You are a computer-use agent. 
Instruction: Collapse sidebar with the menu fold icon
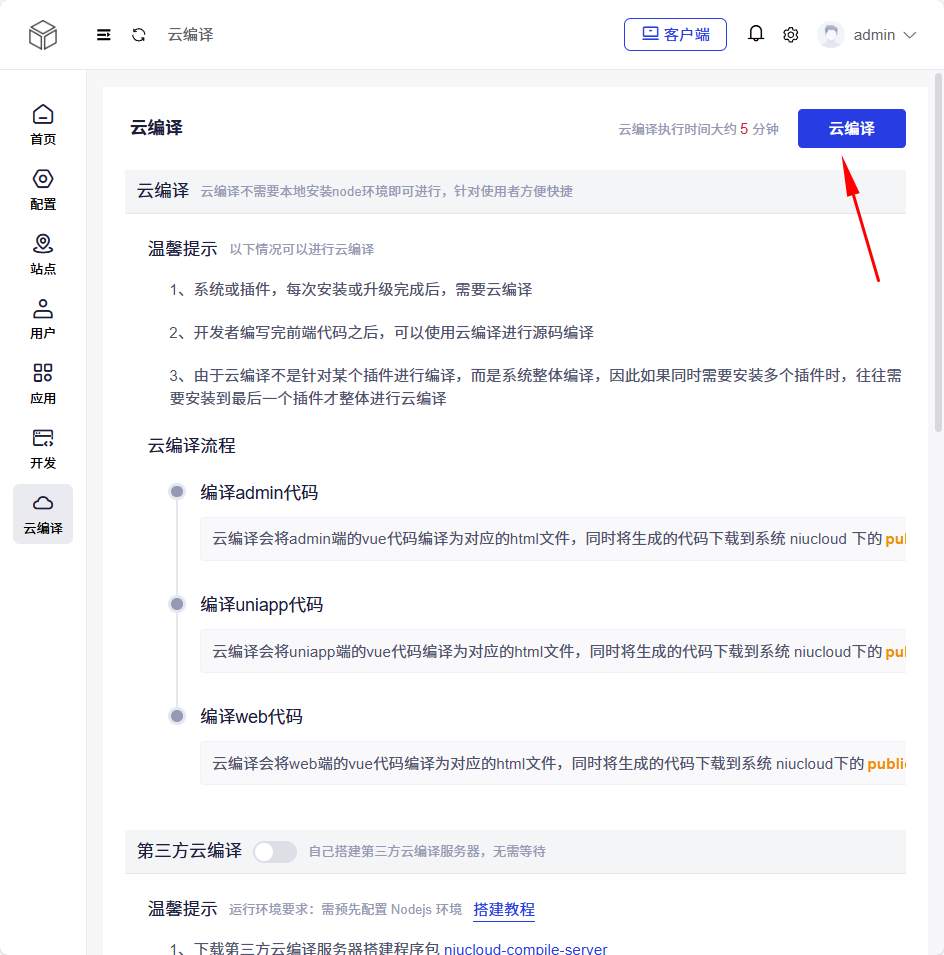point(104,35)
